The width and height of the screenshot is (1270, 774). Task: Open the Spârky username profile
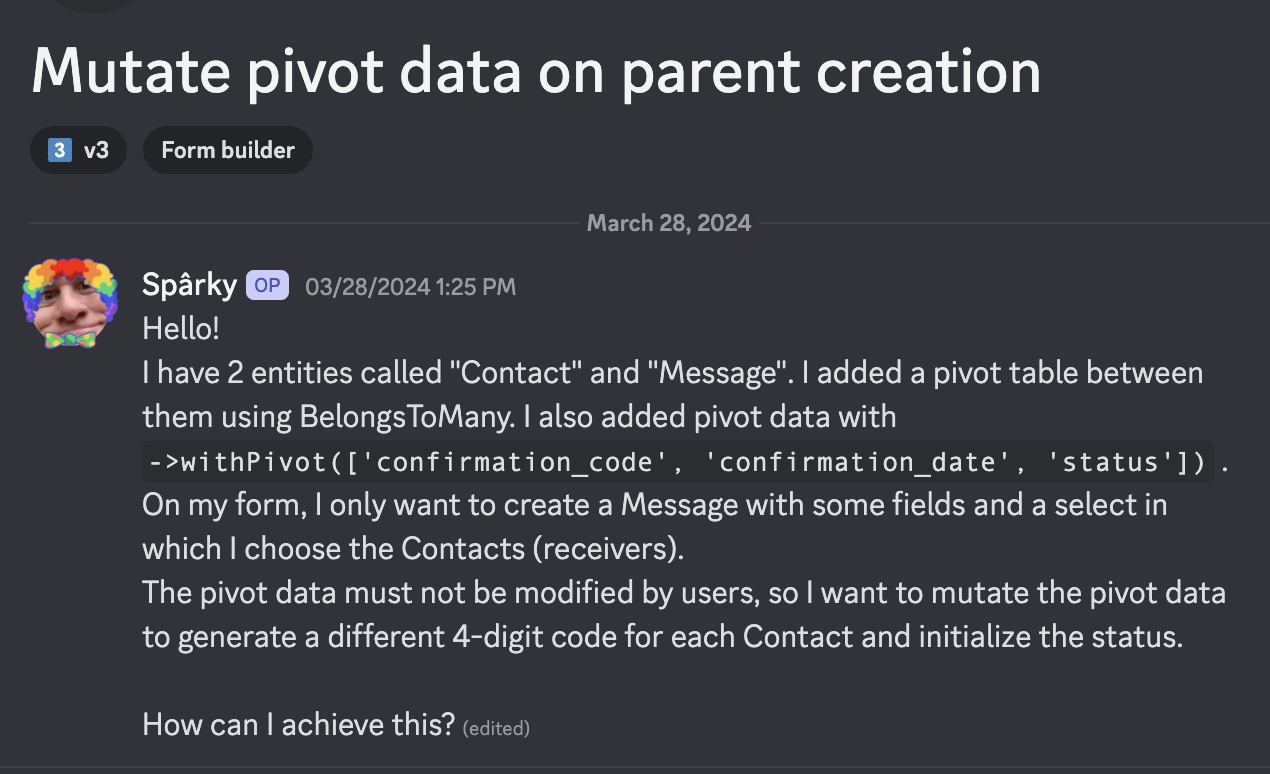(x=190, y=286)
